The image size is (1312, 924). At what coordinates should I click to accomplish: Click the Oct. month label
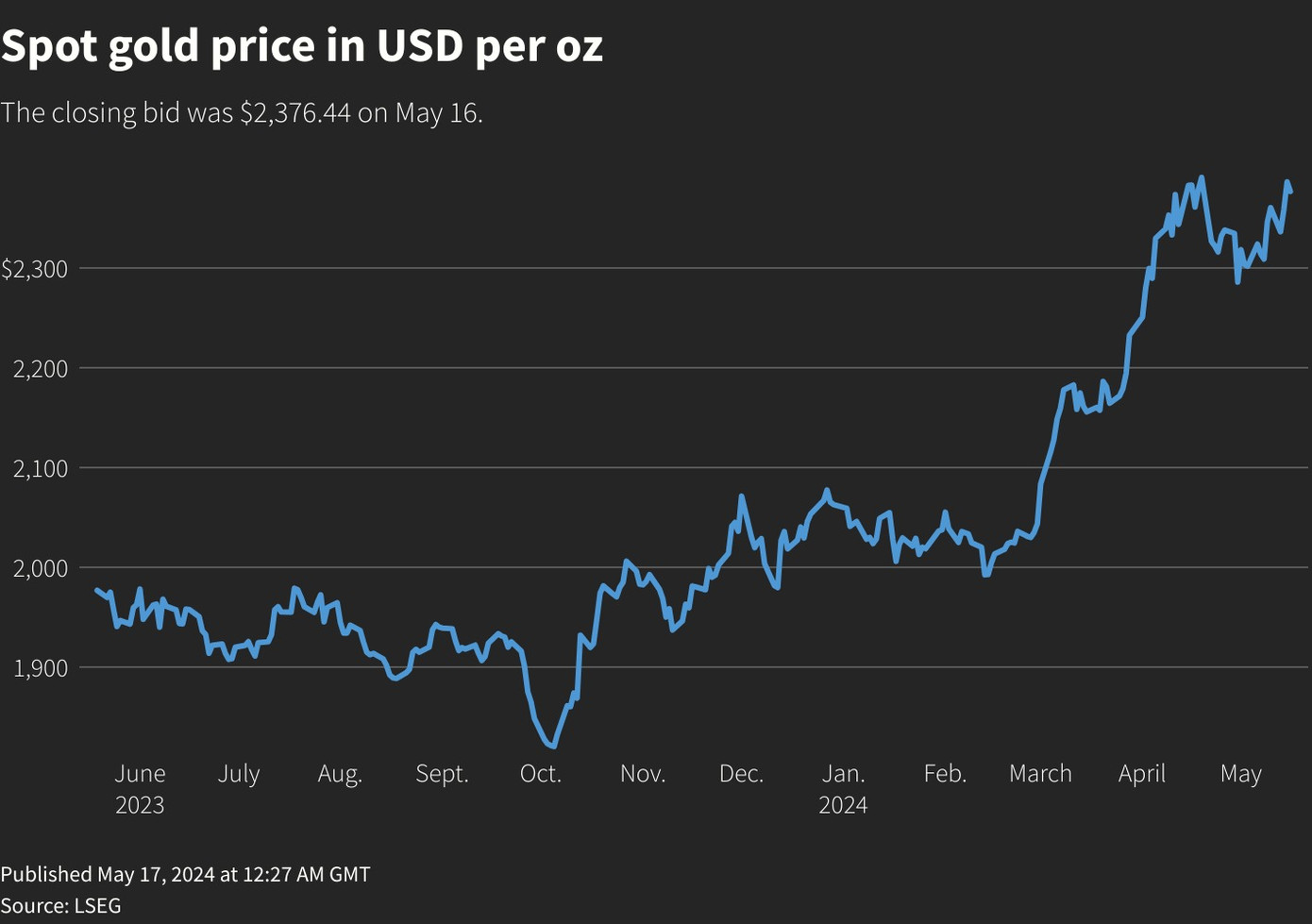point(541,774)
